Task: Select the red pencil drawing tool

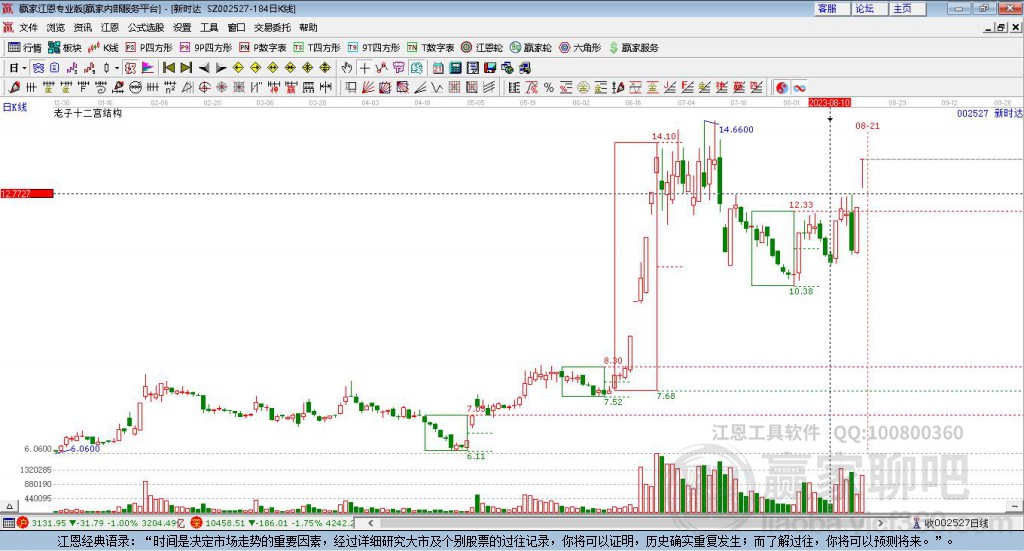Action: click(x=14, y=87)
